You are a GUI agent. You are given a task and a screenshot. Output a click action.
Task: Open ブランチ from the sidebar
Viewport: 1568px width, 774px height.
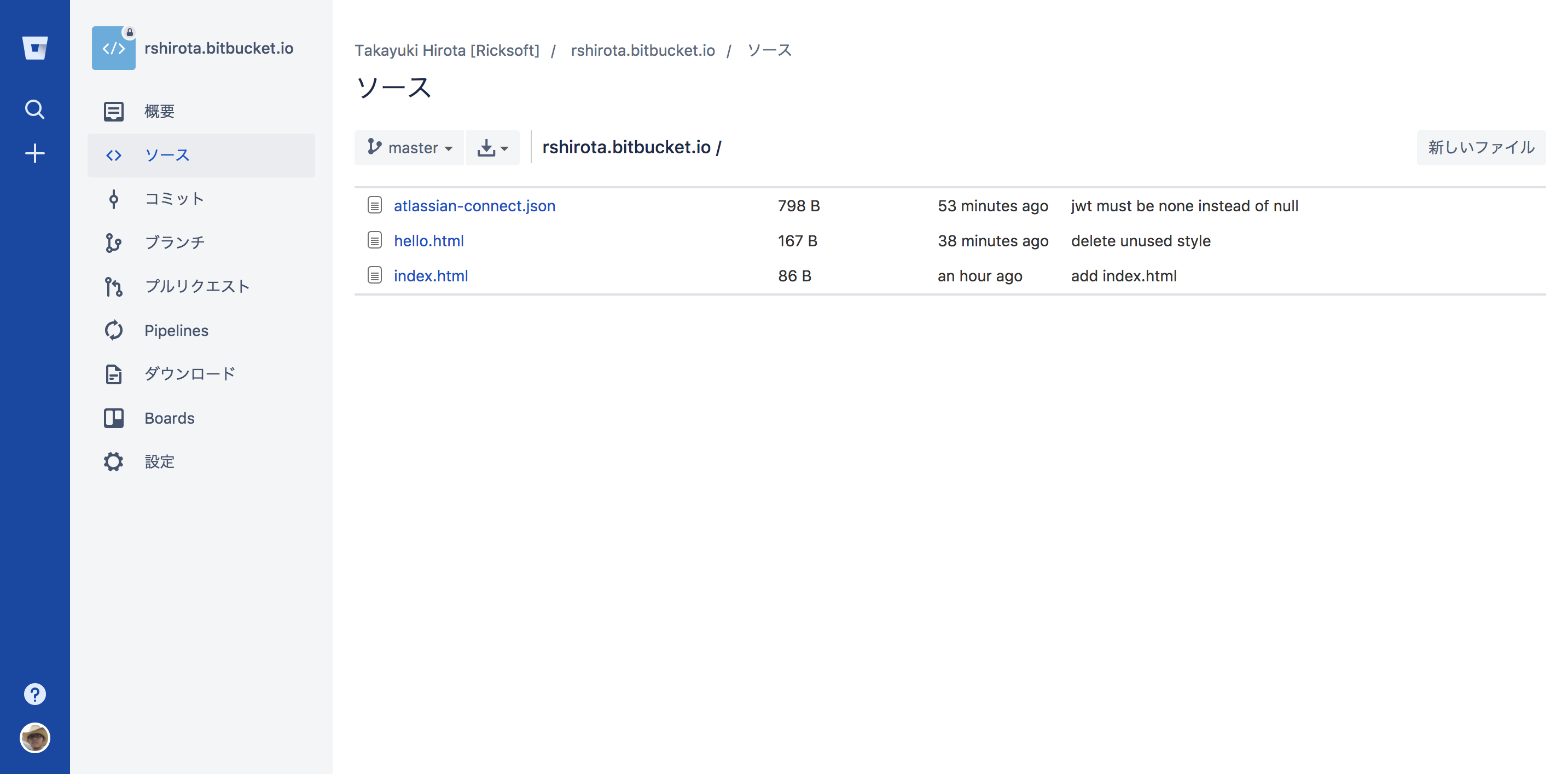click(x=201, y=243)
